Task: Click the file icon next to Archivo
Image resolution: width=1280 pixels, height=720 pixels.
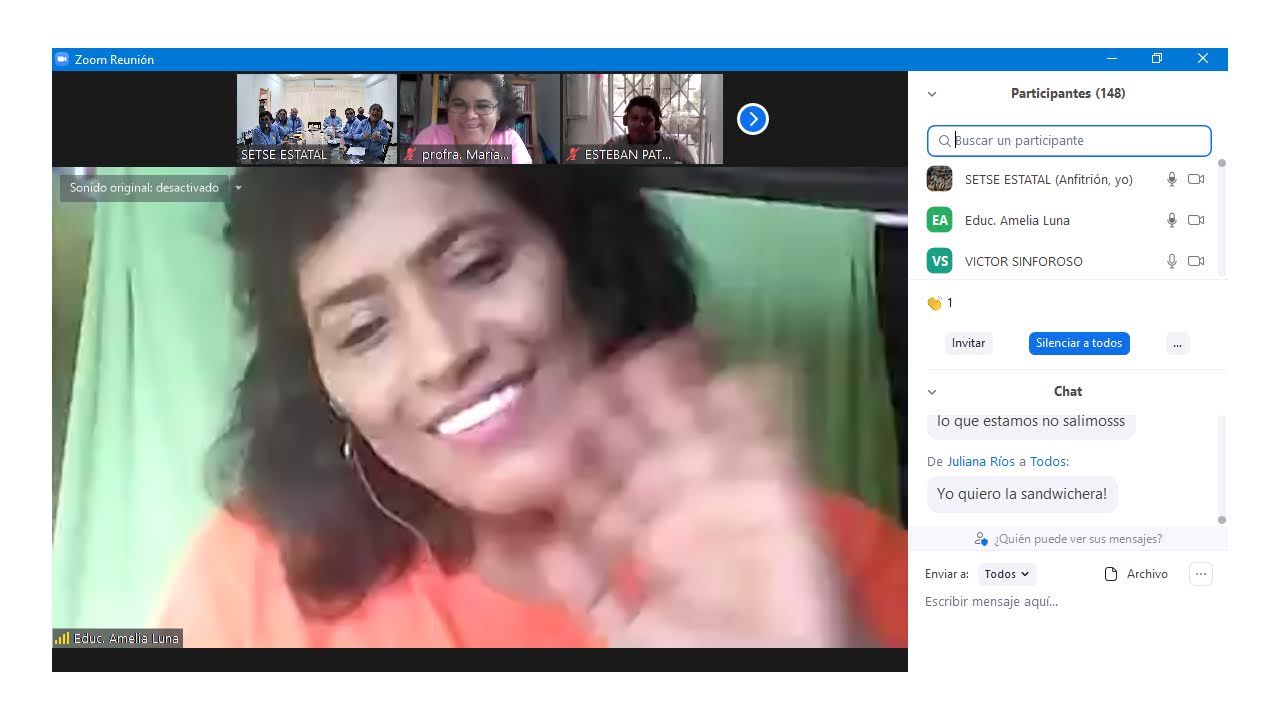Action: [1110, 574]
